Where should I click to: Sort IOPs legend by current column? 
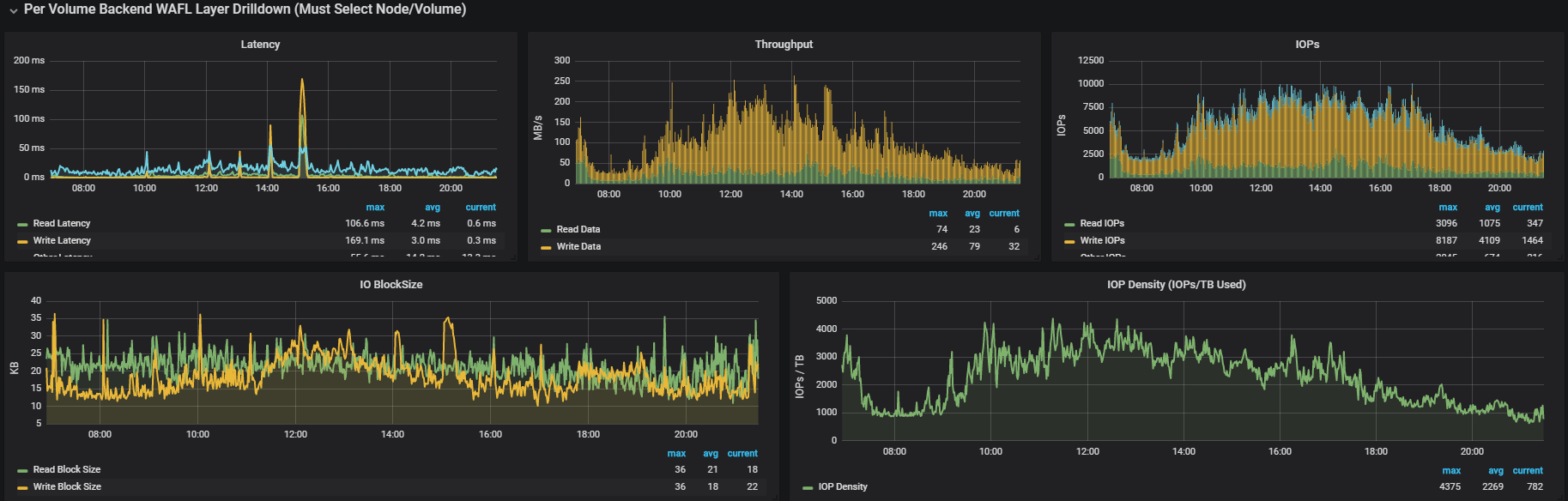coord(1527,208)
